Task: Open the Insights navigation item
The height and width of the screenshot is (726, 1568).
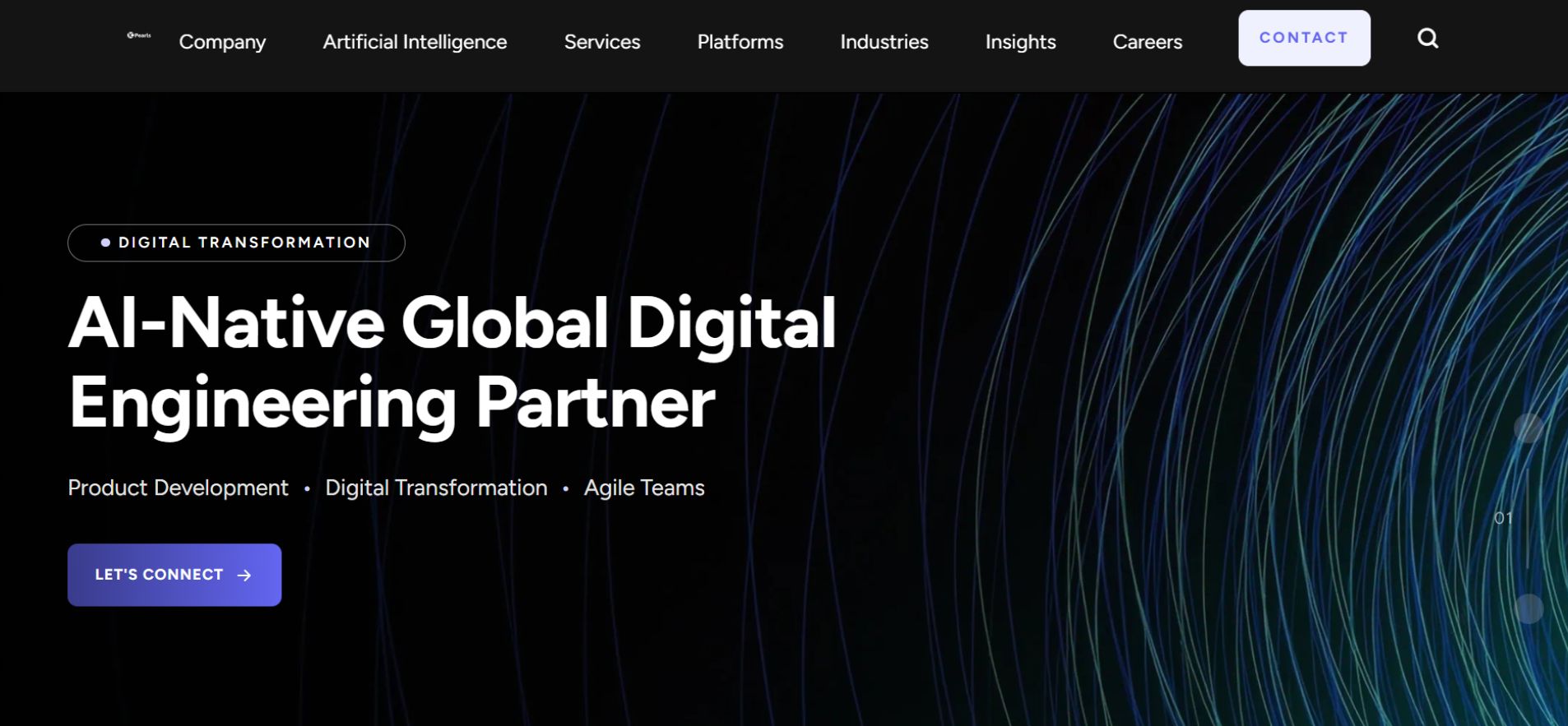Action: [1020, 42]
